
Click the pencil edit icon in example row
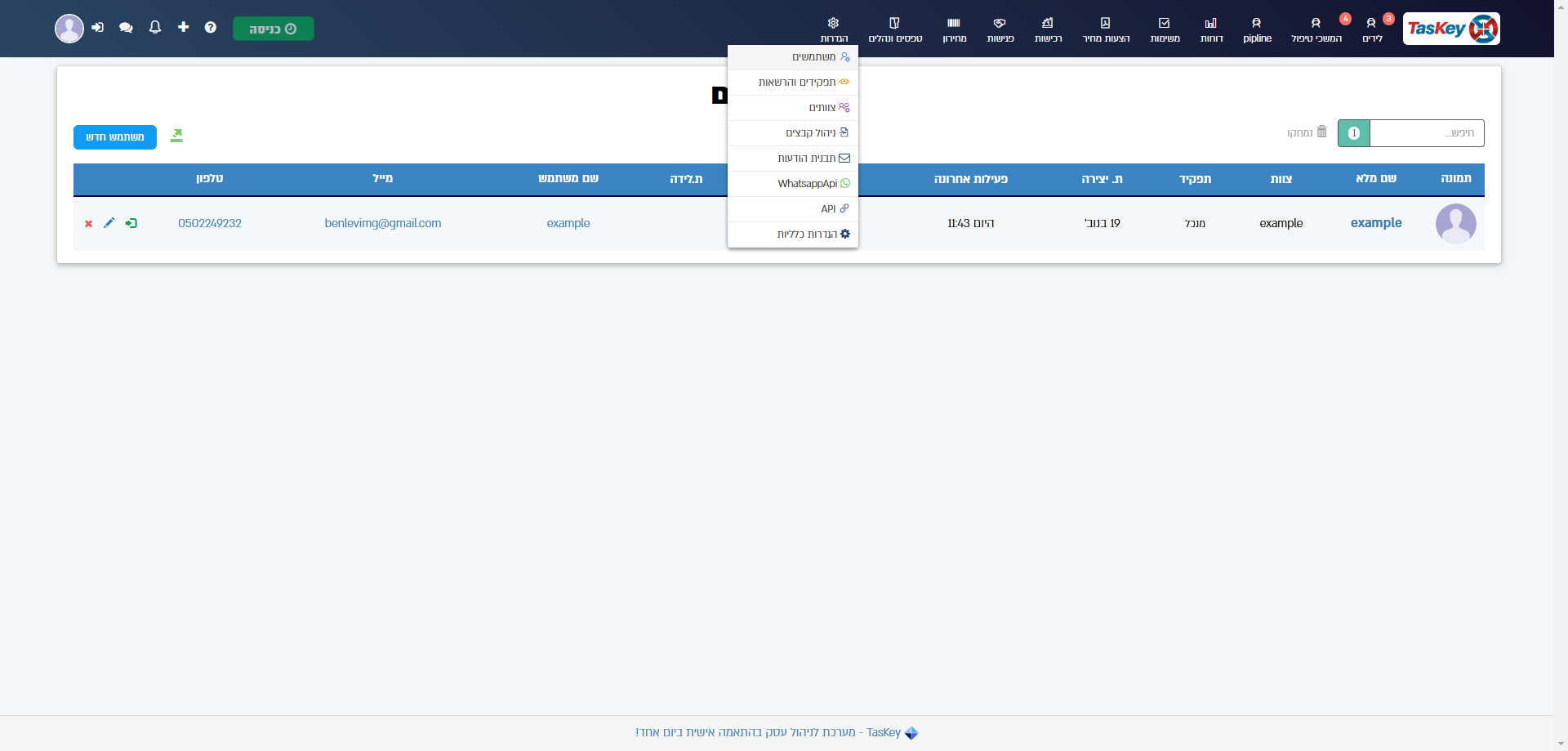[x=109, y=223]
